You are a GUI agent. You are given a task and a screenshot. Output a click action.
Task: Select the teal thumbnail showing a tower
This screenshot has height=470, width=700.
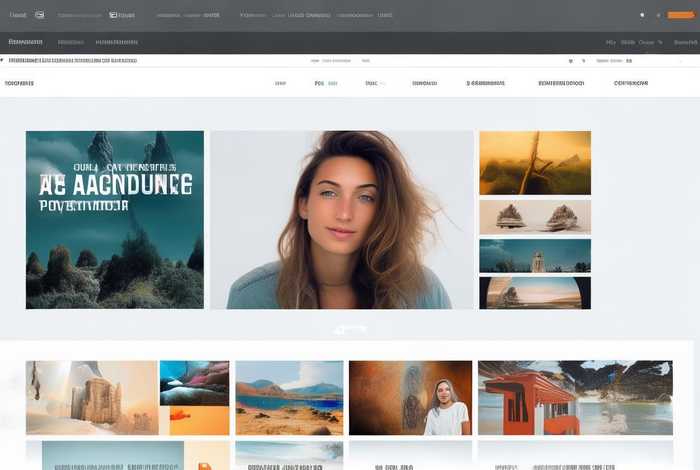tap(535, 256)
